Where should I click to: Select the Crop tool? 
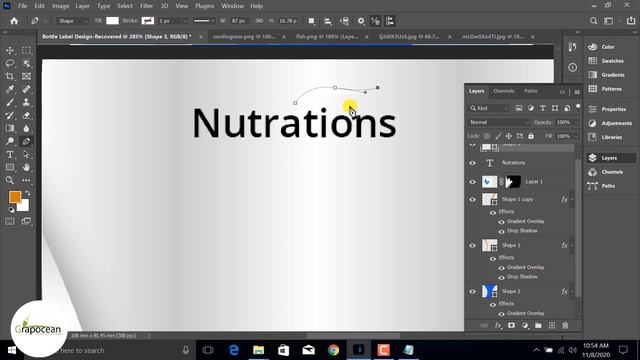point(10,76)
